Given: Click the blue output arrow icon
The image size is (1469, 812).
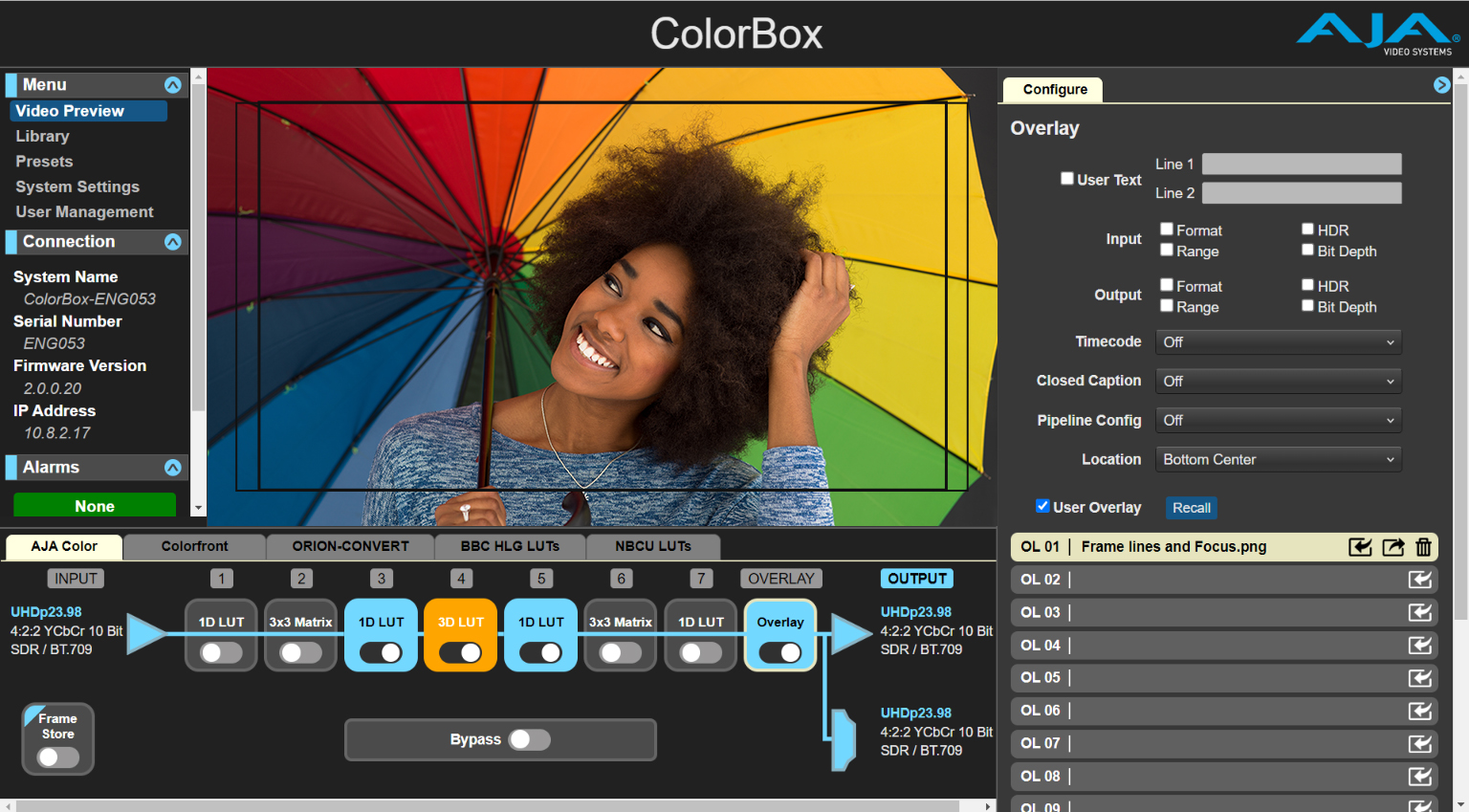Looking at the screenshot, I should [850, 634].
